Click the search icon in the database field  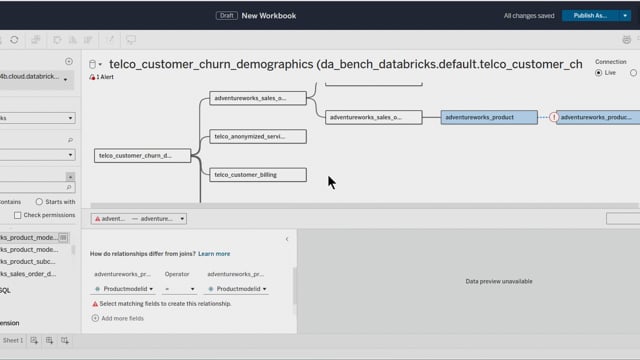(70, 140)
